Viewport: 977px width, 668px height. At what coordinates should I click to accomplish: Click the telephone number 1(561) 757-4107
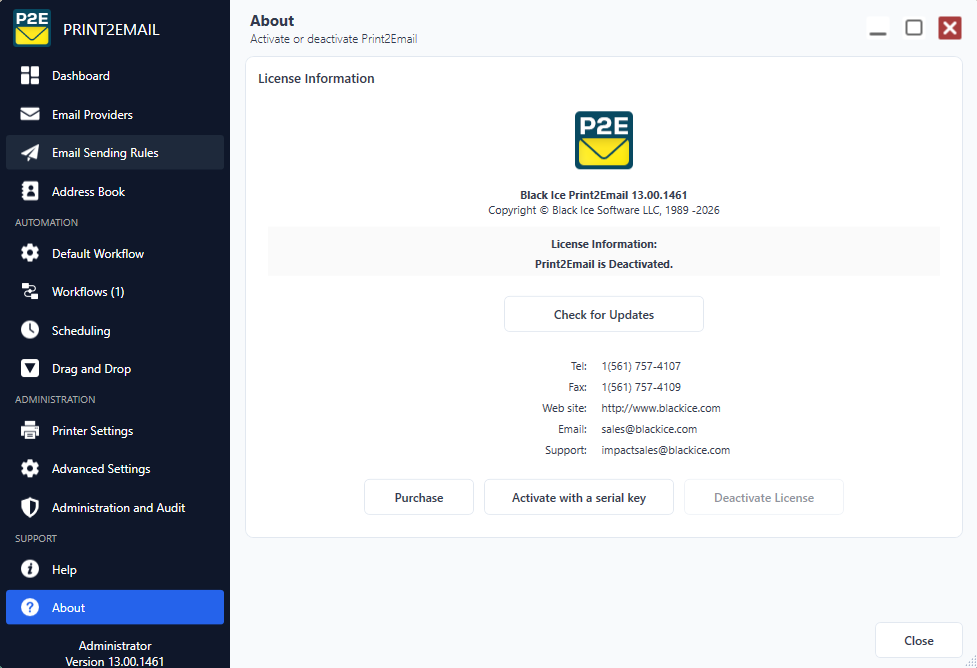click(x=641, y=366)
